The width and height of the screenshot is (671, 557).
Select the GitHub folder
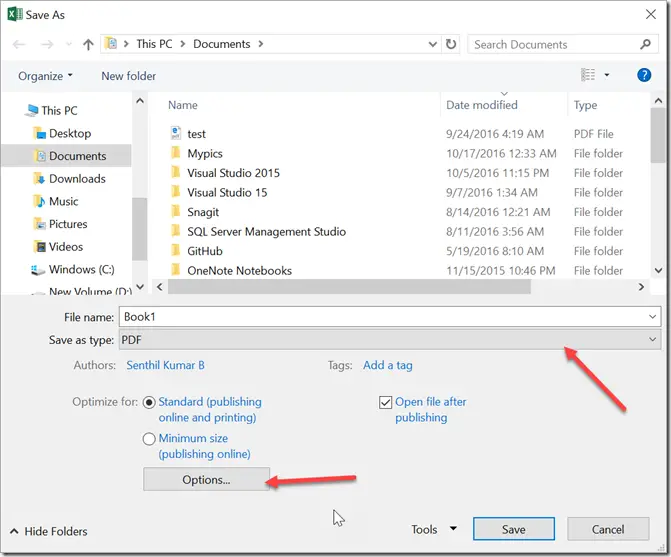(205, 251)
